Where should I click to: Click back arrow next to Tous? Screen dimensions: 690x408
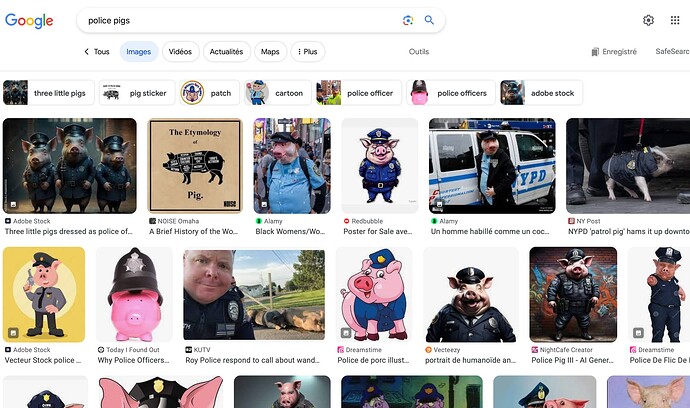tap(86, 51)
